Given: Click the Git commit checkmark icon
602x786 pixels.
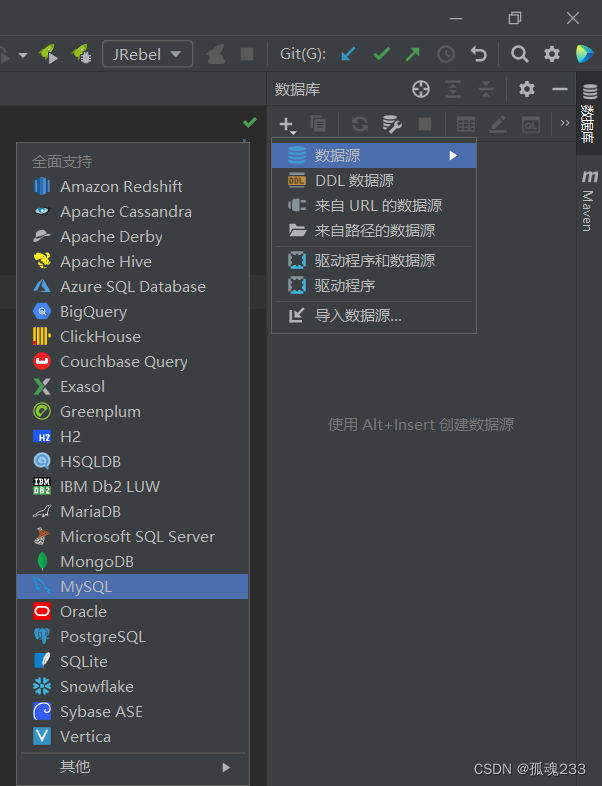Looking at the screenshot, I should click(x=382, y=54).
